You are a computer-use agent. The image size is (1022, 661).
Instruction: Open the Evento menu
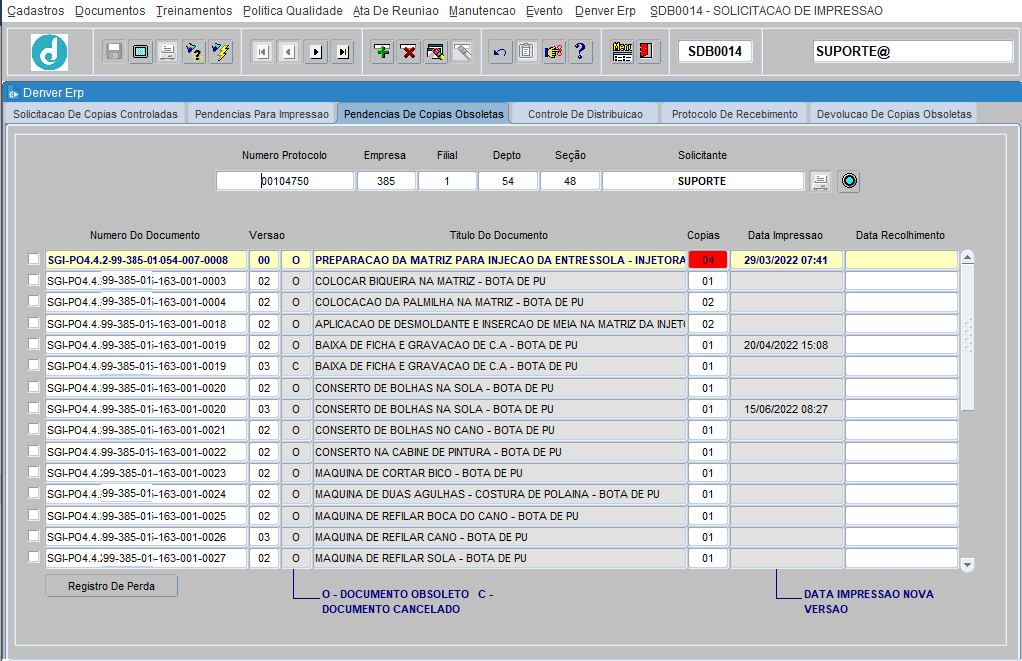point(544,11)
